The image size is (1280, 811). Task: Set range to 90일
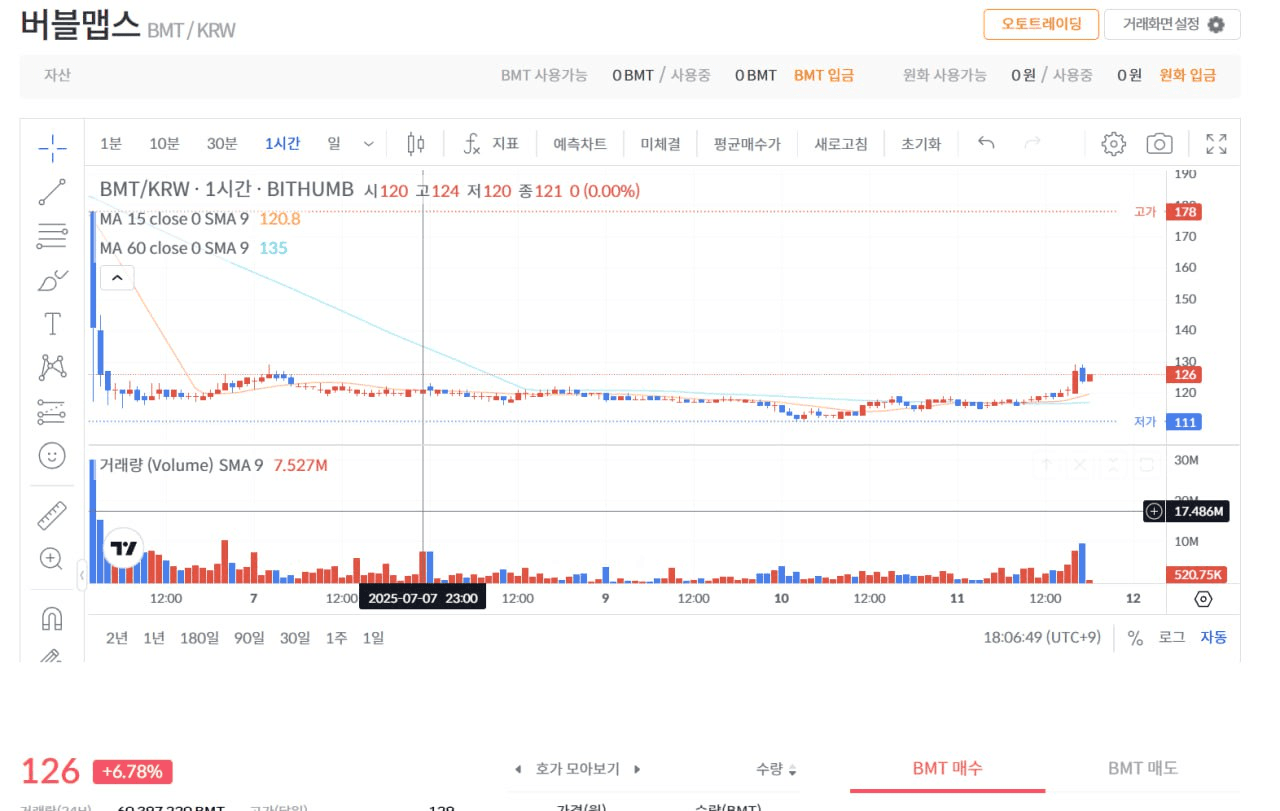pyautogui.click(x=249, y=637)
